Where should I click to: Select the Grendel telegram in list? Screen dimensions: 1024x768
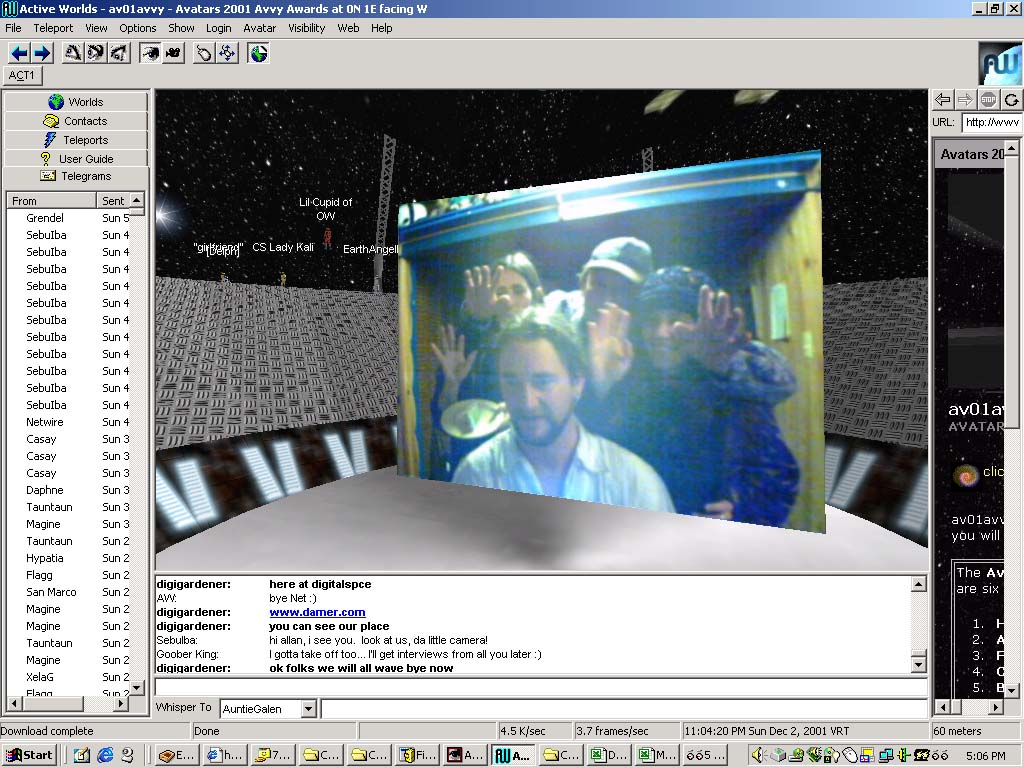coord(45,218)
